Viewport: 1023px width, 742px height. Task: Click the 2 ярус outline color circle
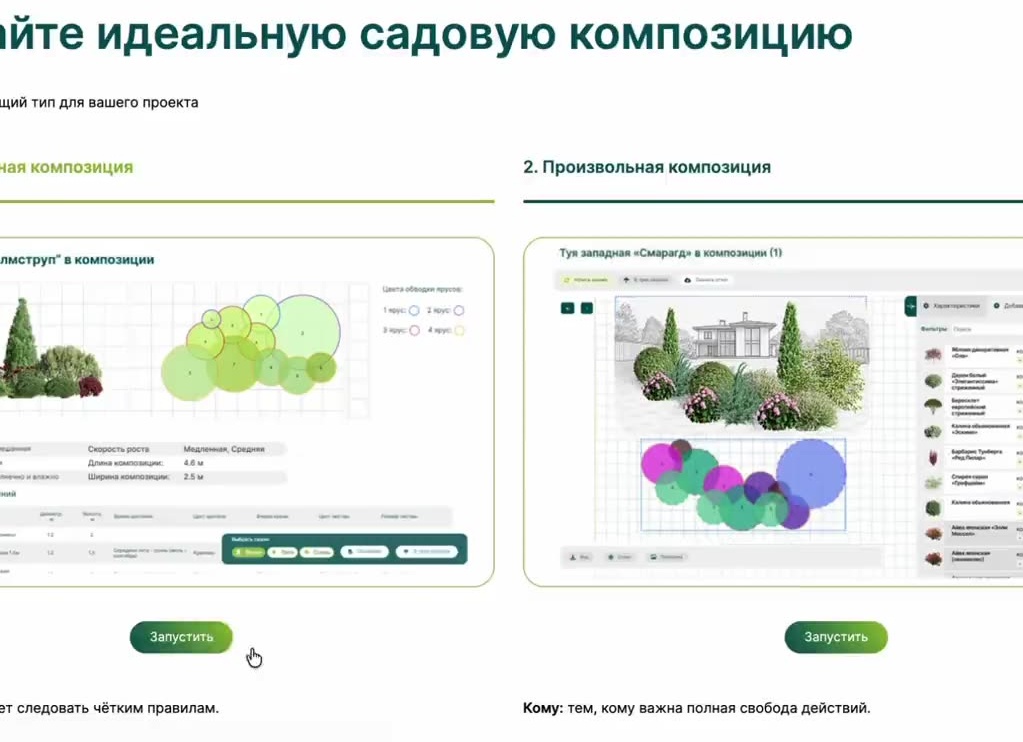[459, 311]
